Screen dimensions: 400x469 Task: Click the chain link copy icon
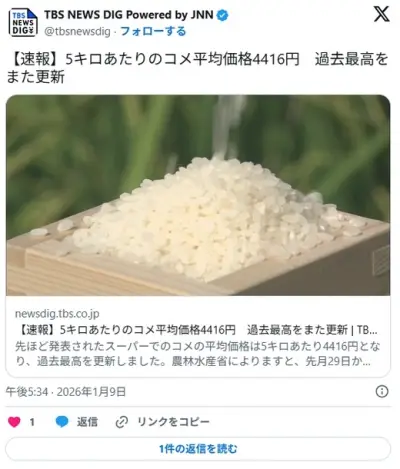[x=122, y=422]
